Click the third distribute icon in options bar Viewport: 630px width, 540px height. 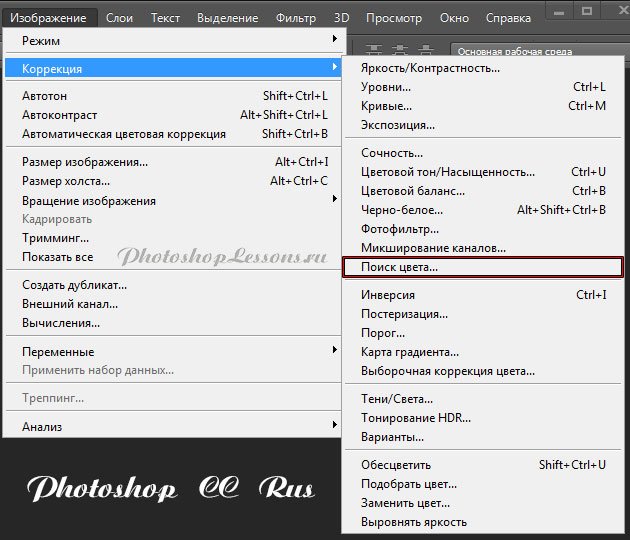point(426,49)
